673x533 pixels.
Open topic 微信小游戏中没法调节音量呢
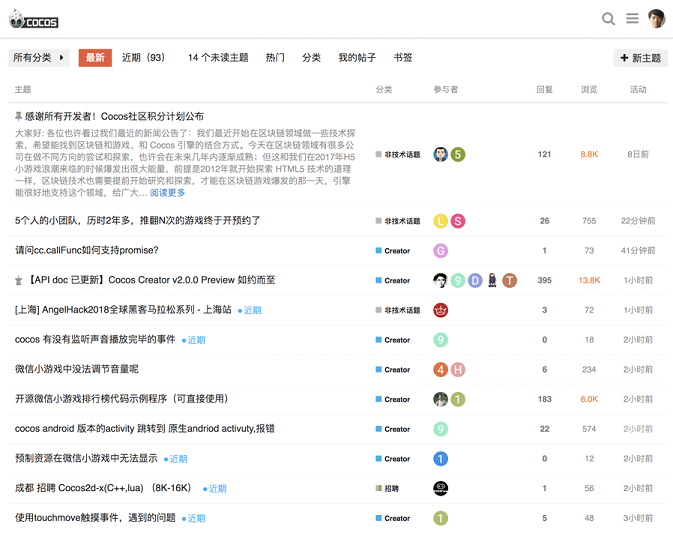click(77, 369)
